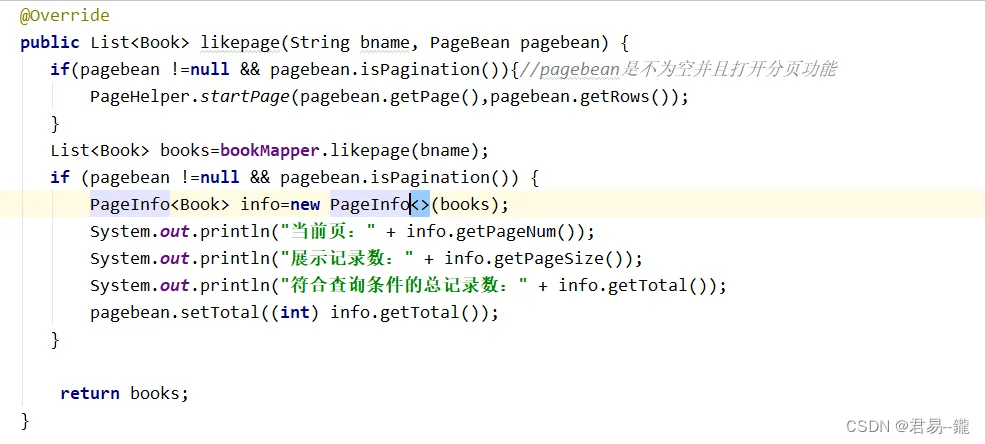The image size is (985, 444).
Task: Click the Chinese comment after first if
Action: click(x=678, y=70)
